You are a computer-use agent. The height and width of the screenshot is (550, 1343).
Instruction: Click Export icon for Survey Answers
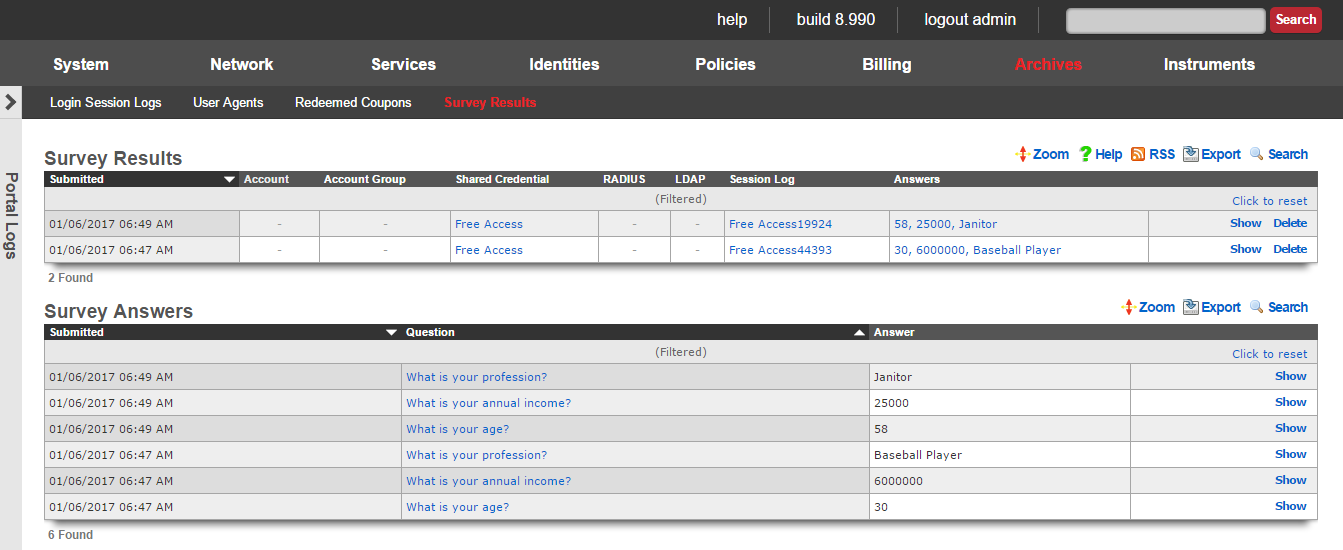coord(1191,307)
